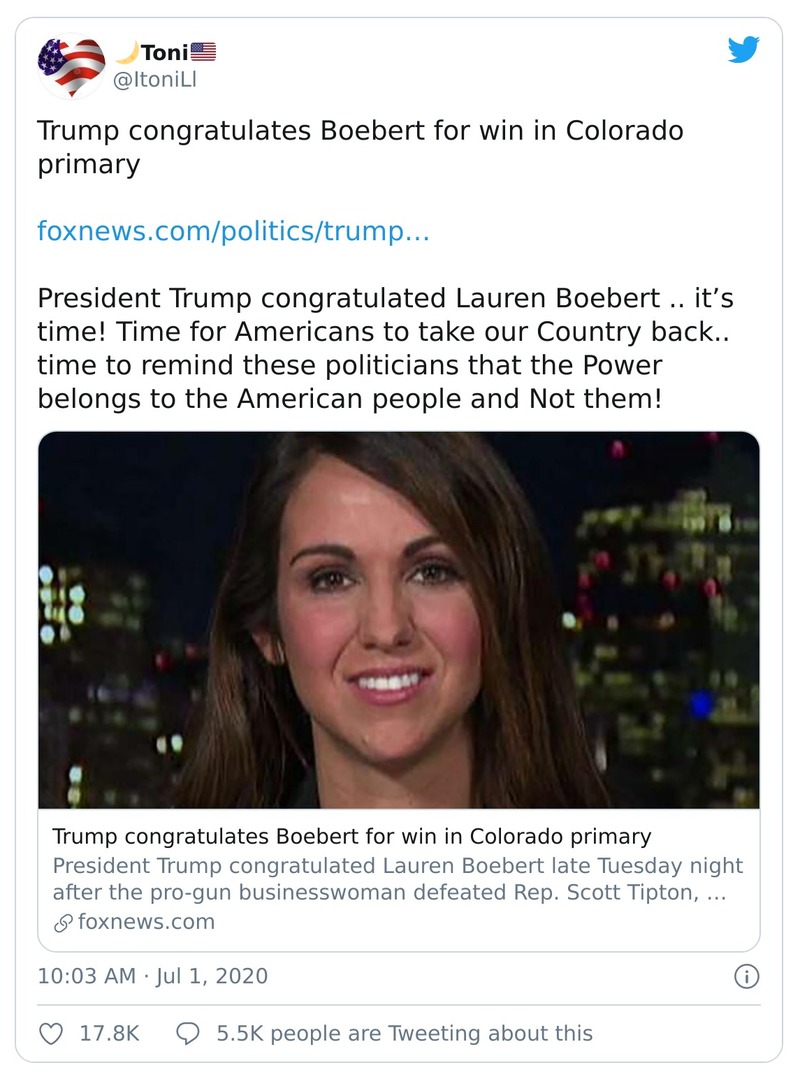Click the Twitter bird logo

tap(743, 50)
